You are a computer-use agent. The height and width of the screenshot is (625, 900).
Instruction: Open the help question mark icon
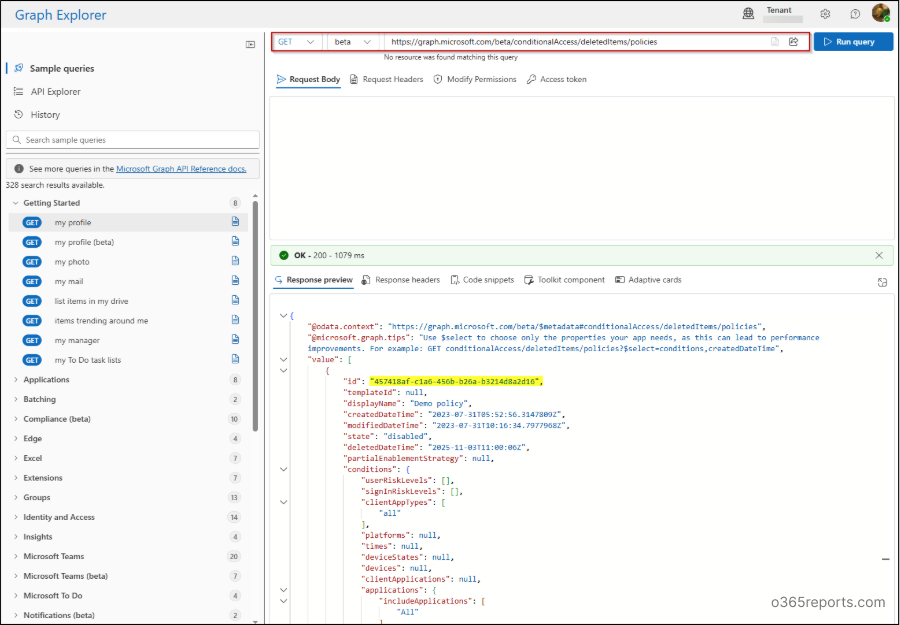coord(855,14)
